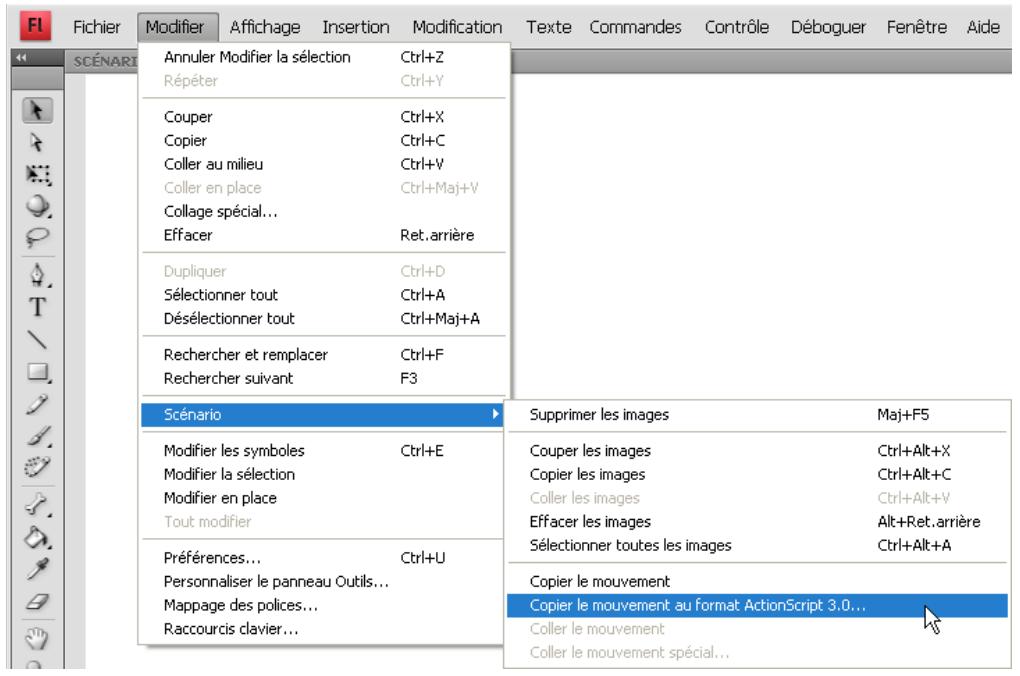The width and height of the screenshot is (1020, 676).
Task: Open Collage spécial dialog
Action: click(x=323, y=211)
